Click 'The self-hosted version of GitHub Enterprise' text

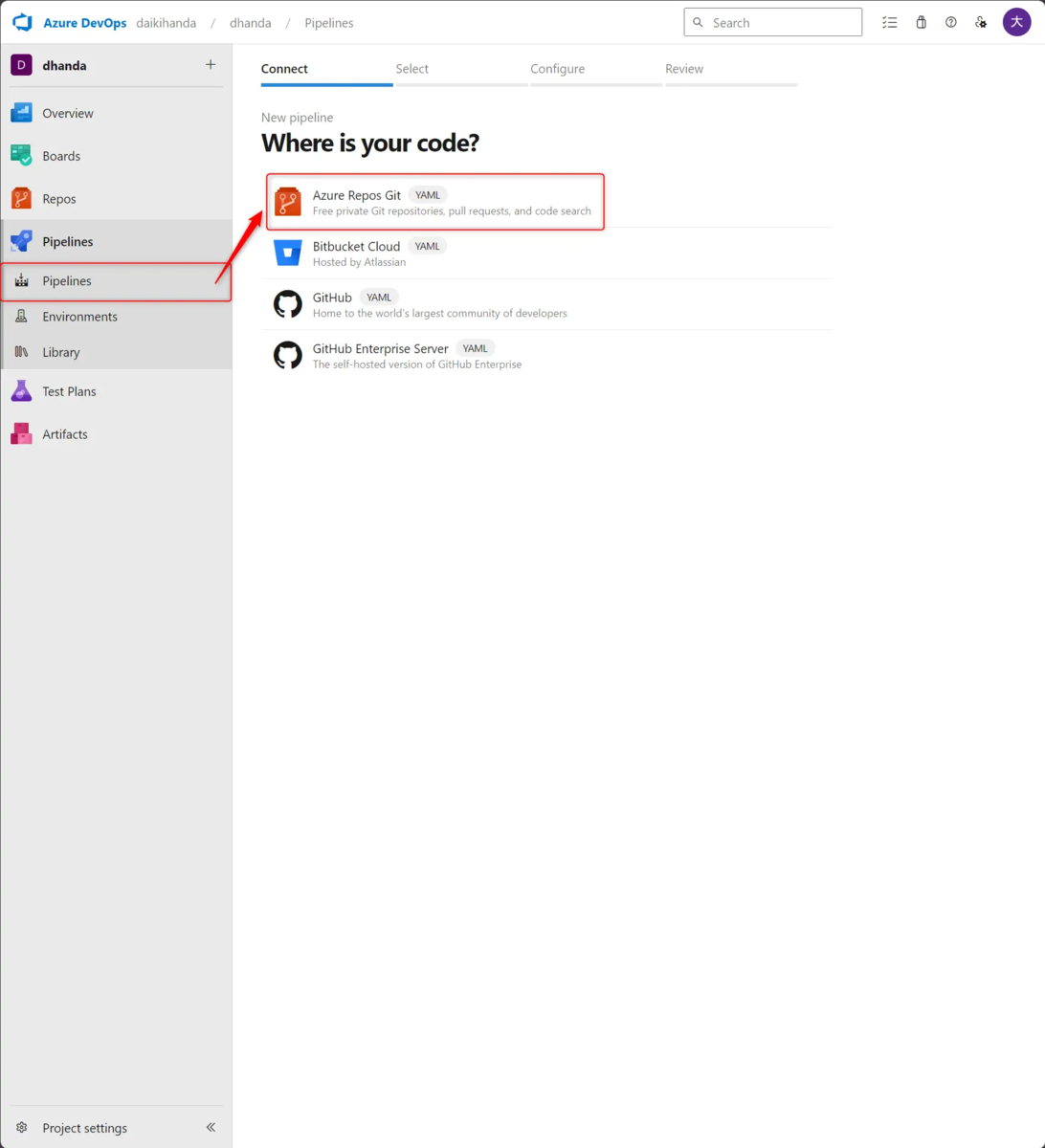click(417, 364)
